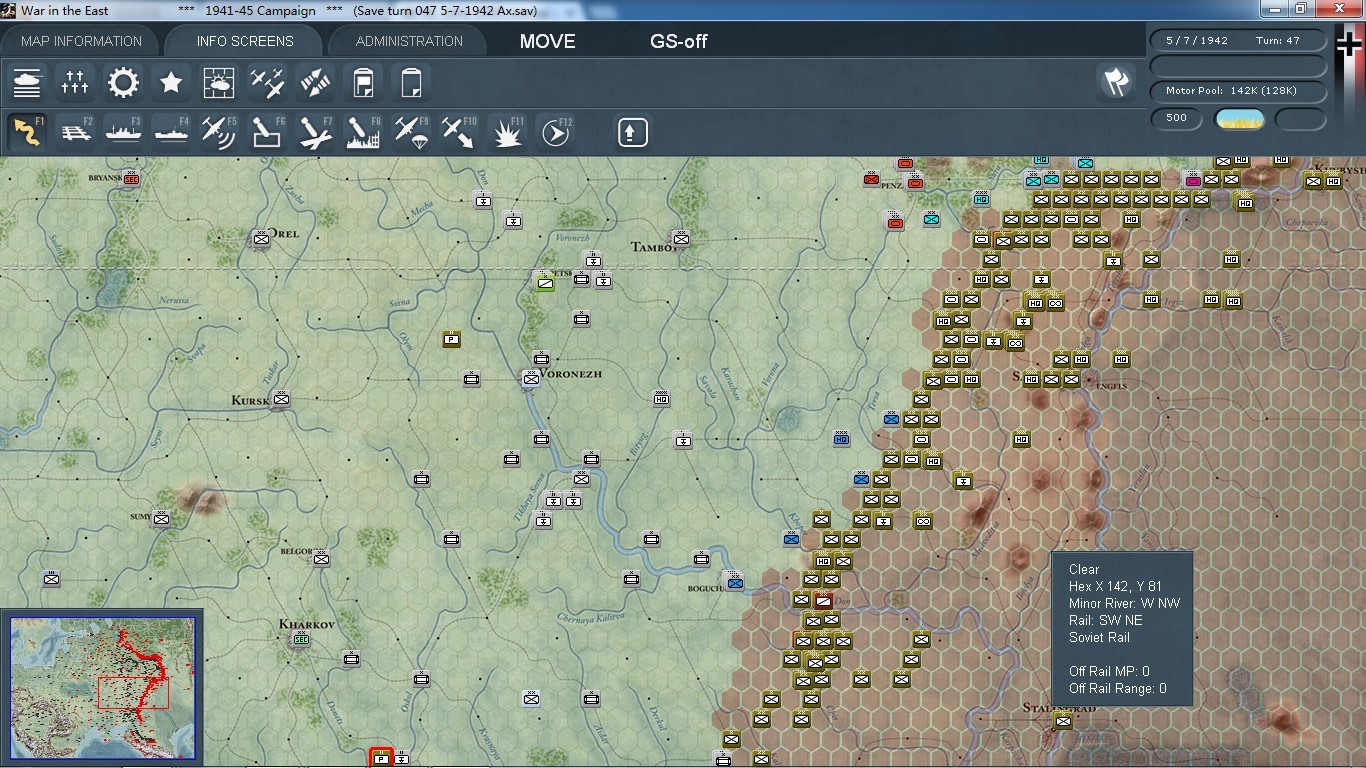Click the three-aircraft air doctrine icon
1366x768 pixels.
click(x=267, y=83)
